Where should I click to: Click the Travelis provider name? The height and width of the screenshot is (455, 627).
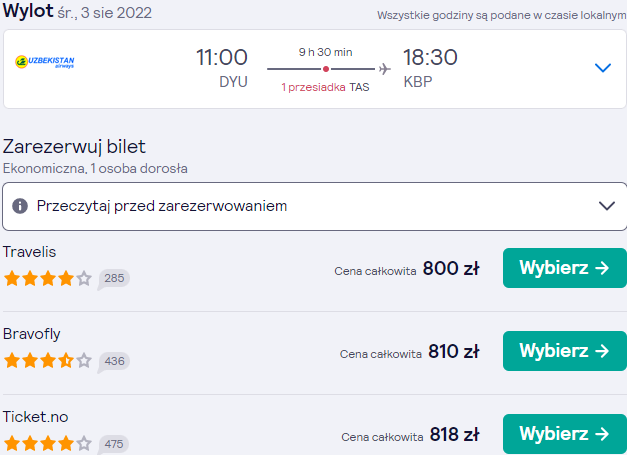[29, 252]
